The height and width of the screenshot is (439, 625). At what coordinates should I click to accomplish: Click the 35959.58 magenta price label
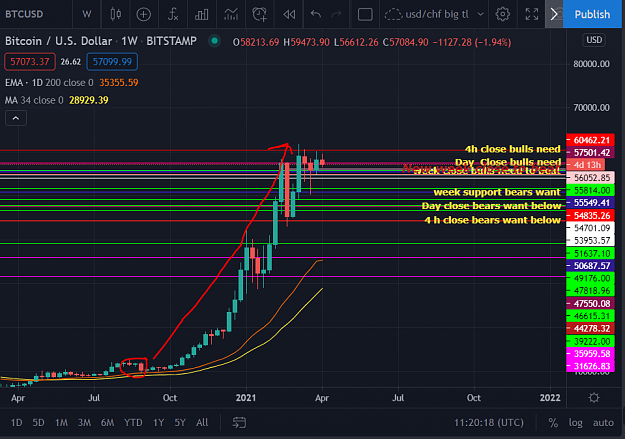pyautogui.click(x=590, y=354)
